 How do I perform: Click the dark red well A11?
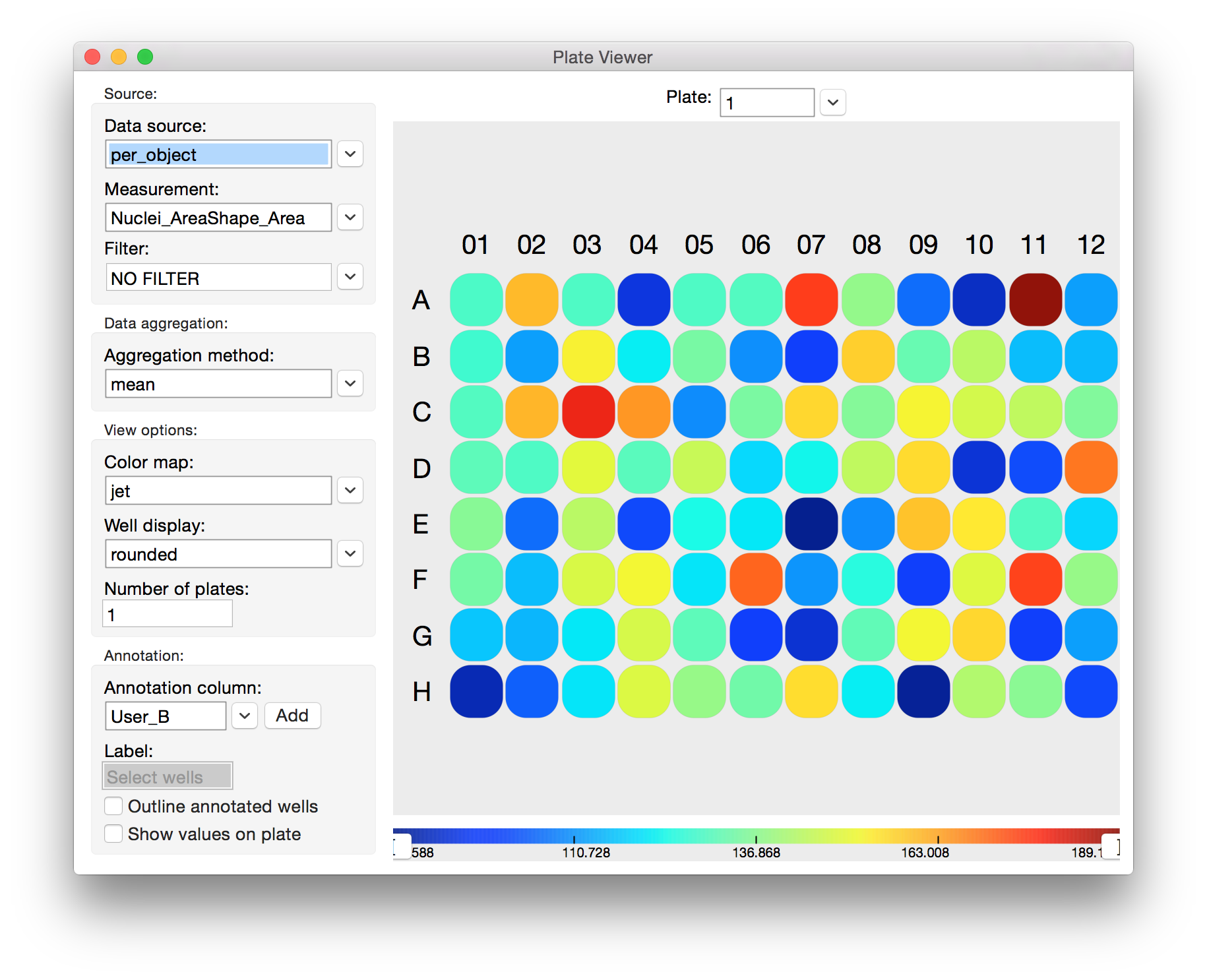tap(1036, 300)
